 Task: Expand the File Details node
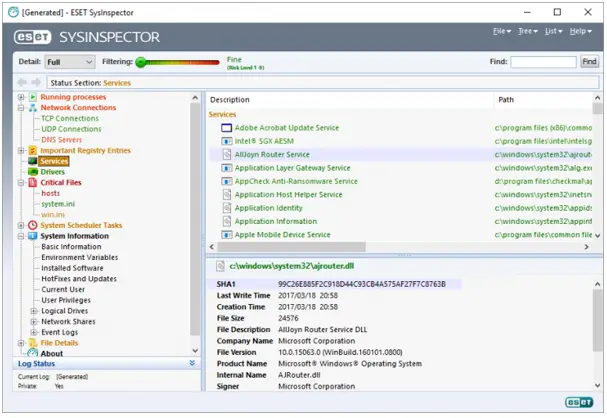(x=21, y=343)
